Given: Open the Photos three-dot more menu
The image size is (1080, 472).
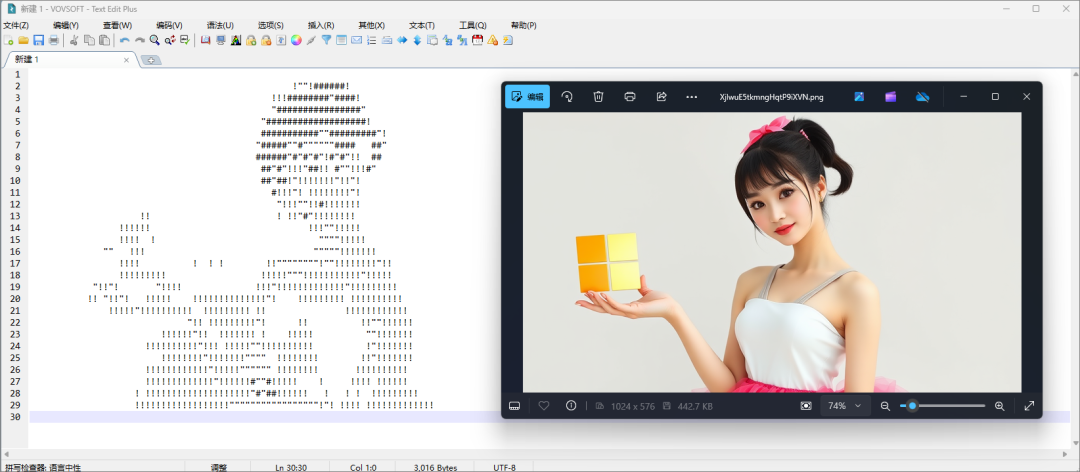Looking at the screenshot, I should pyautogui.click(x=692, y=96).
